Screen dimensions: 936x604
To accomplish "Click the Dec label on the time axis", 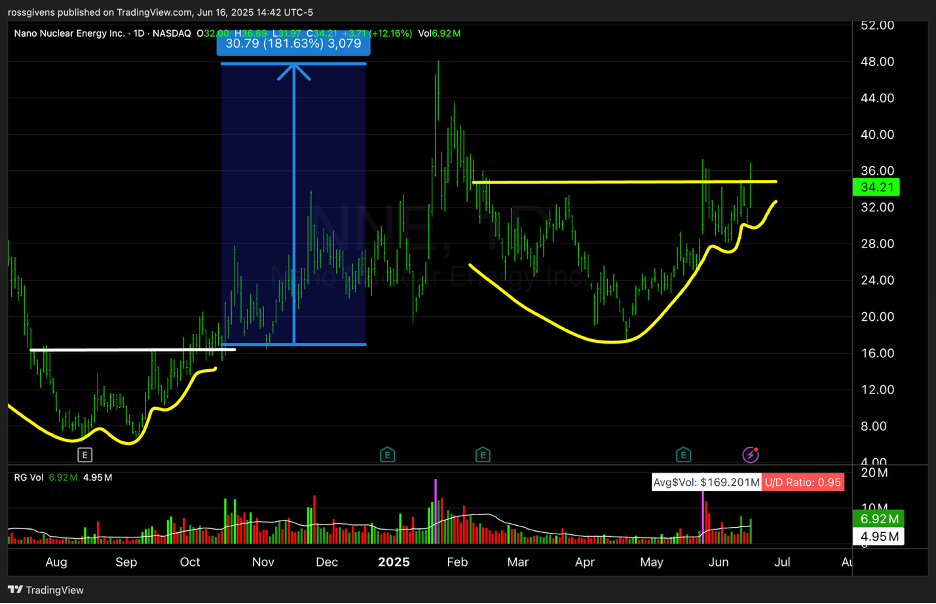I will point(327,562).
